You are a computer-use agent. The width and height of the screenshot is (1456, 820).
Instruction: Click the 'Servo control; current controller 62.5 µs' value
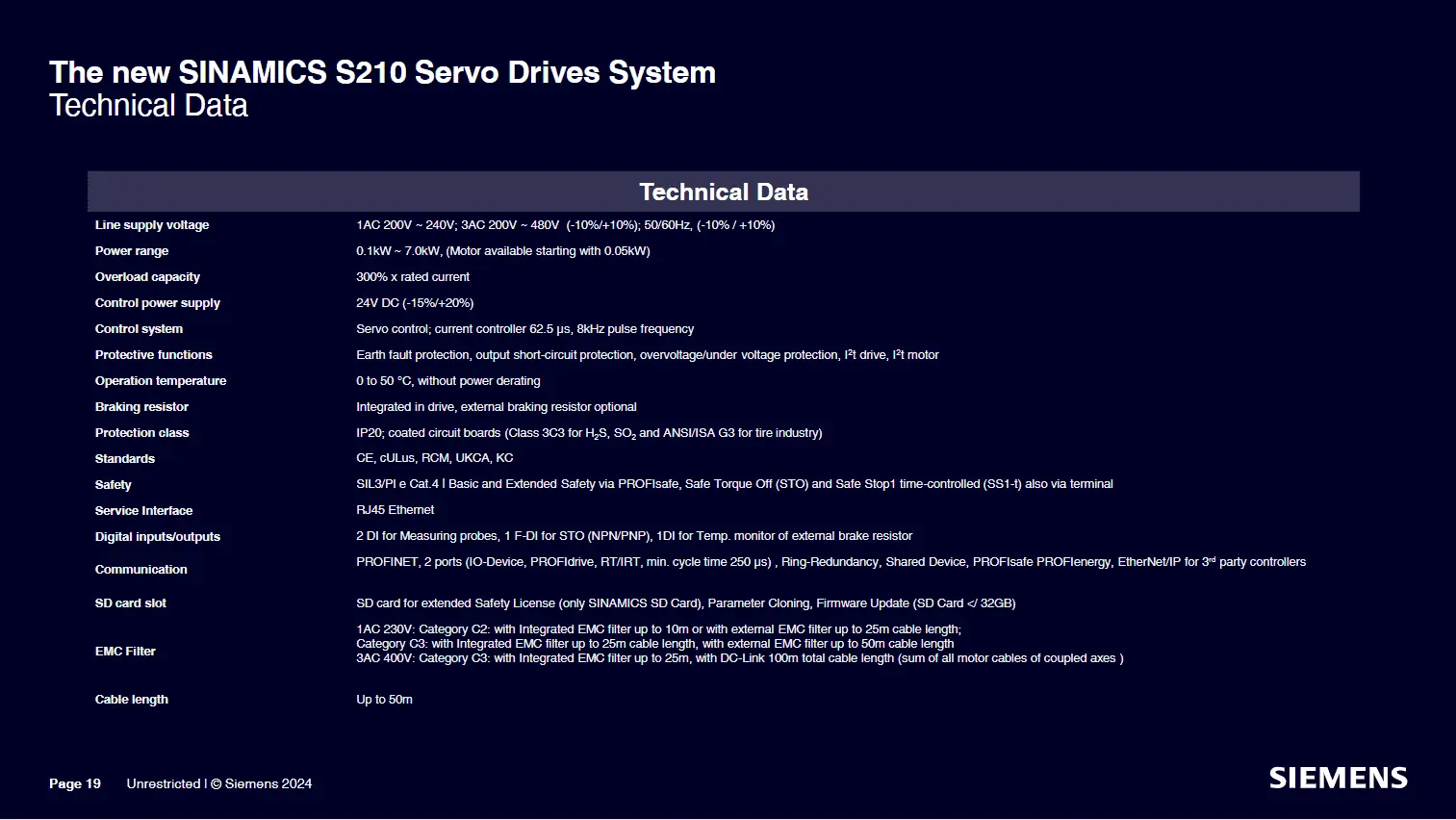pyautogui.click(x=524, y=329)
